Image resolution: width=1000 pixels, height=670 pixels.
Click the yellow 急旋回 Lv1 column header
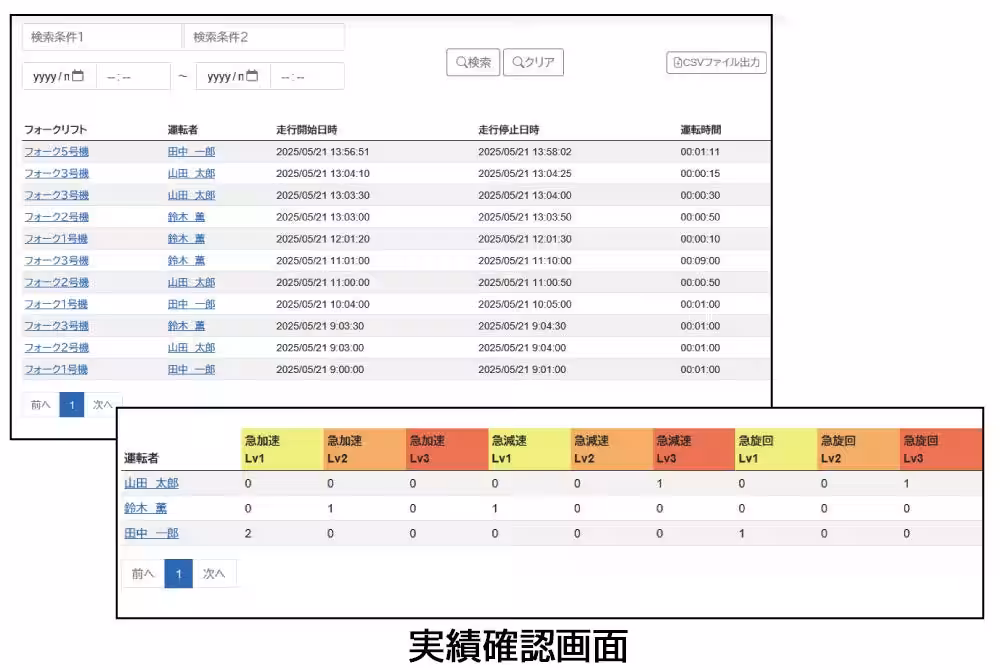pyautogui.click(x=776, y=449)
